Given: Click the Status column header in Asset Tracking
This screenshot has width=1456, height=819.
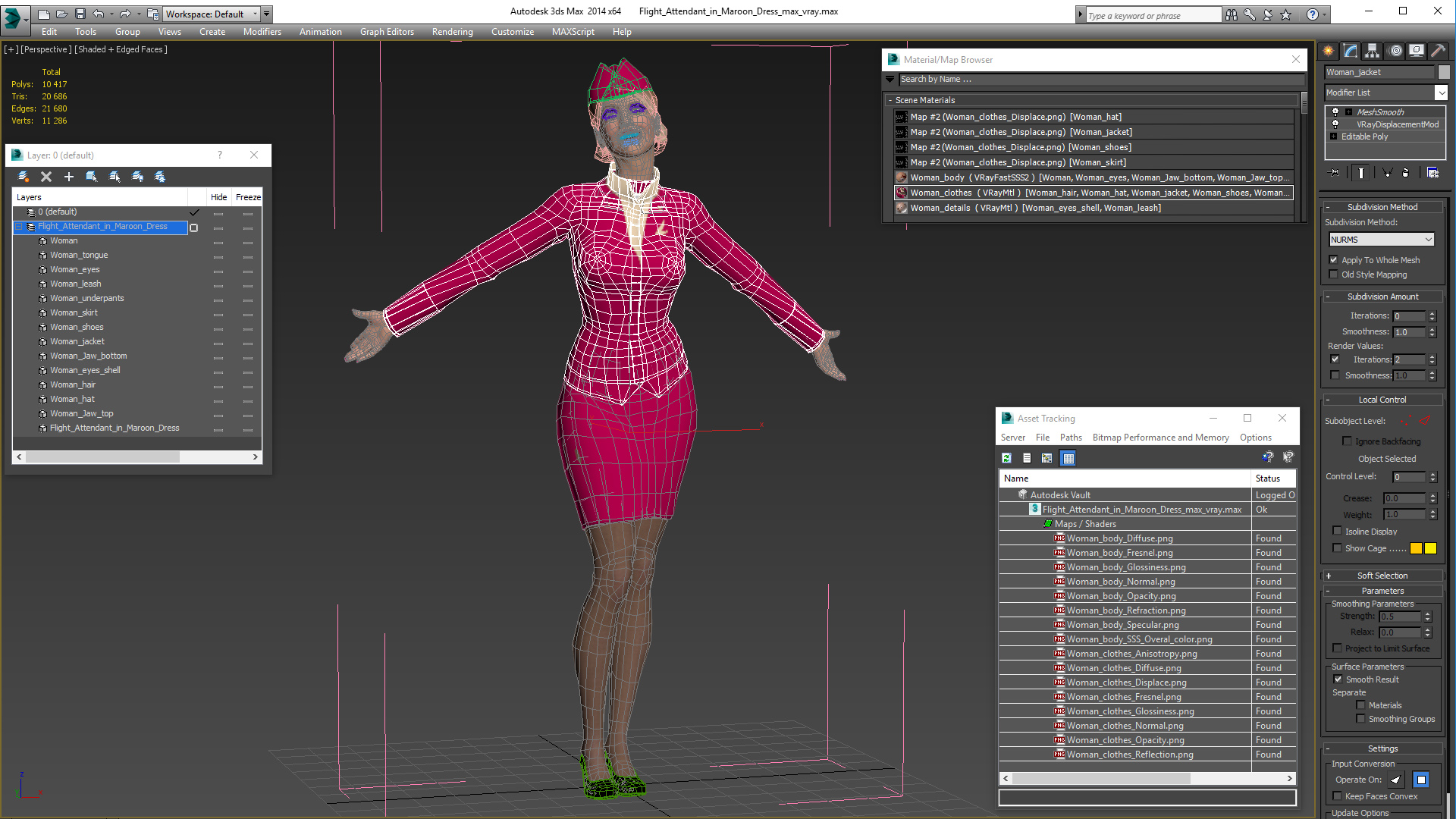Looking at the screenshot, I should [x=1273, y=479].
